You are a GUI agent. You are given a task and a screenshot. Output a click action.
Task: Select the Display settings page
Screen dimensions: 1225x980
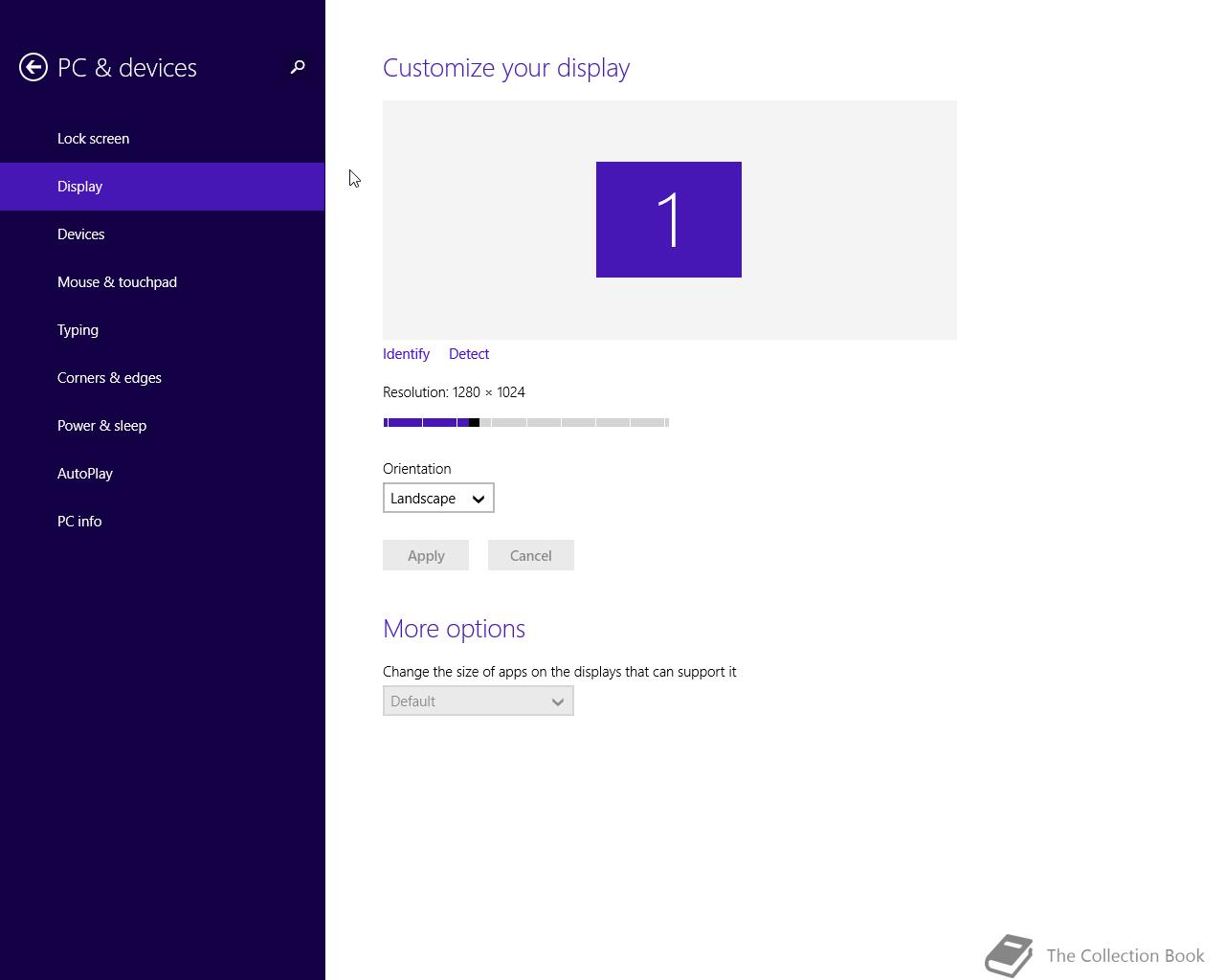click(x=163, y=187)
